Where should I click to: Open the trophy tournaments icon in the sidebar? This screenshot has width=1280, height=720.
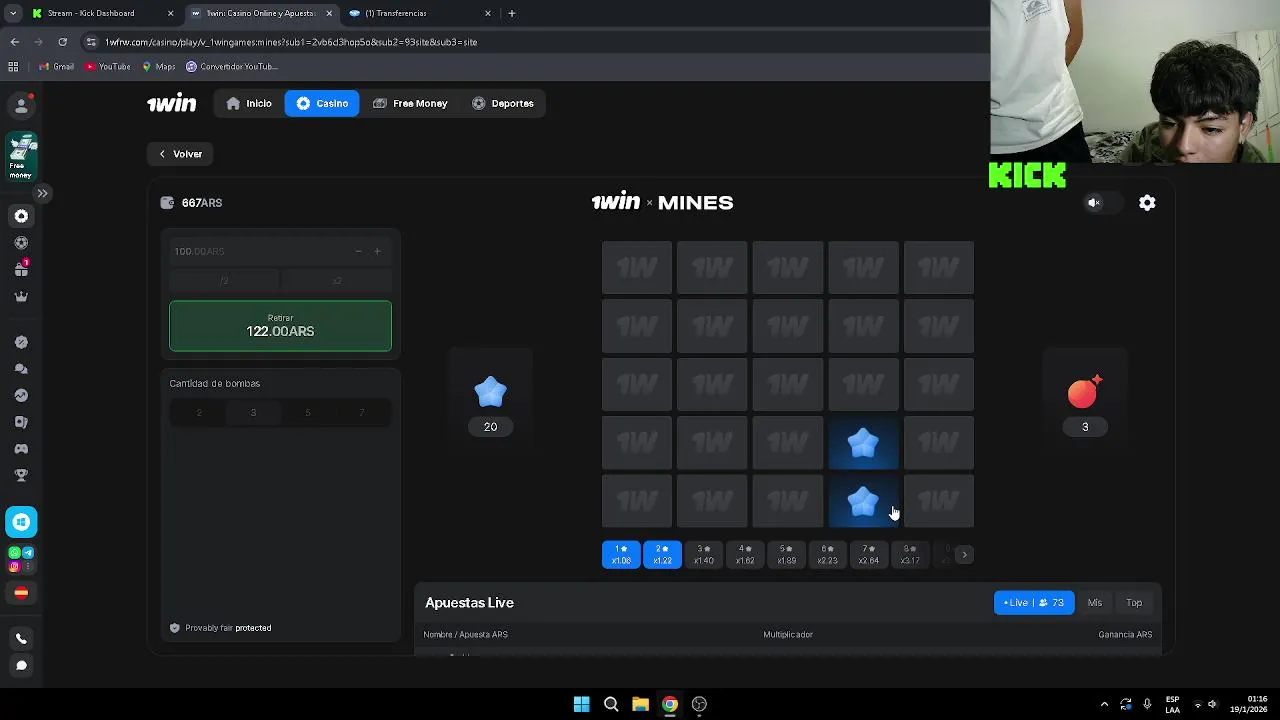(21, 475)
